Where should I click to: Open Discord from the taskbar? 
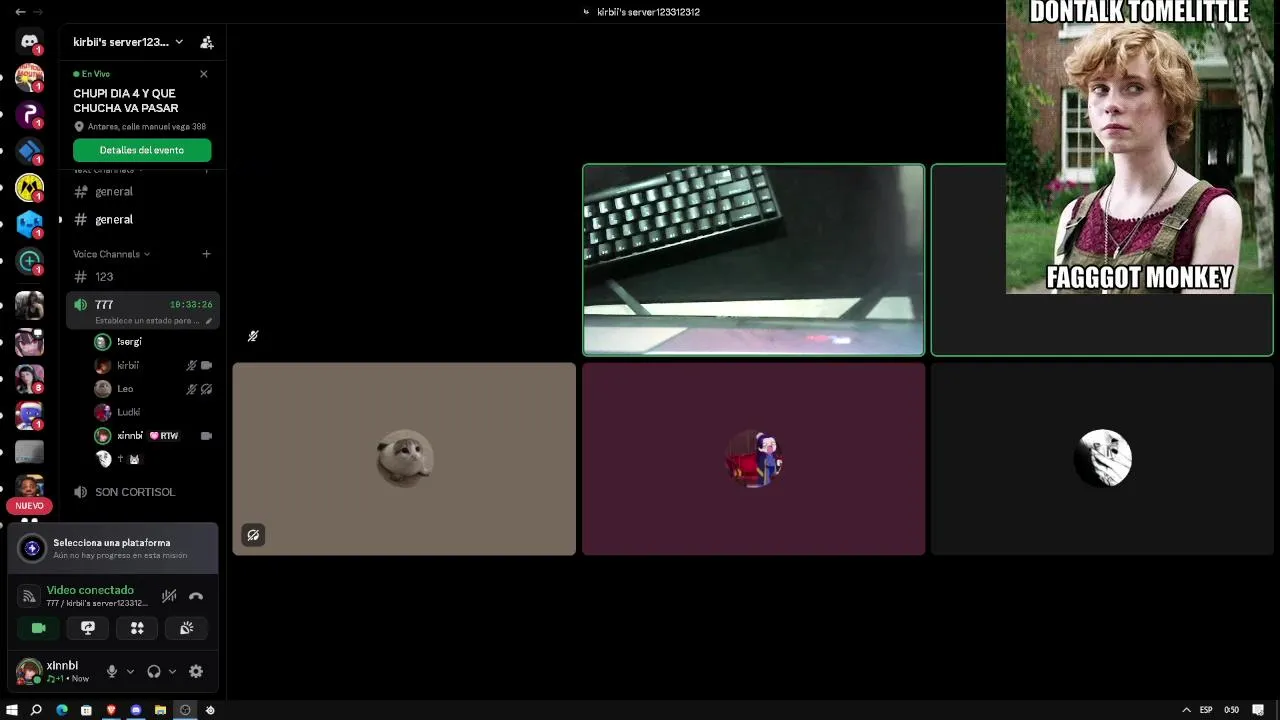coord(136,710)
